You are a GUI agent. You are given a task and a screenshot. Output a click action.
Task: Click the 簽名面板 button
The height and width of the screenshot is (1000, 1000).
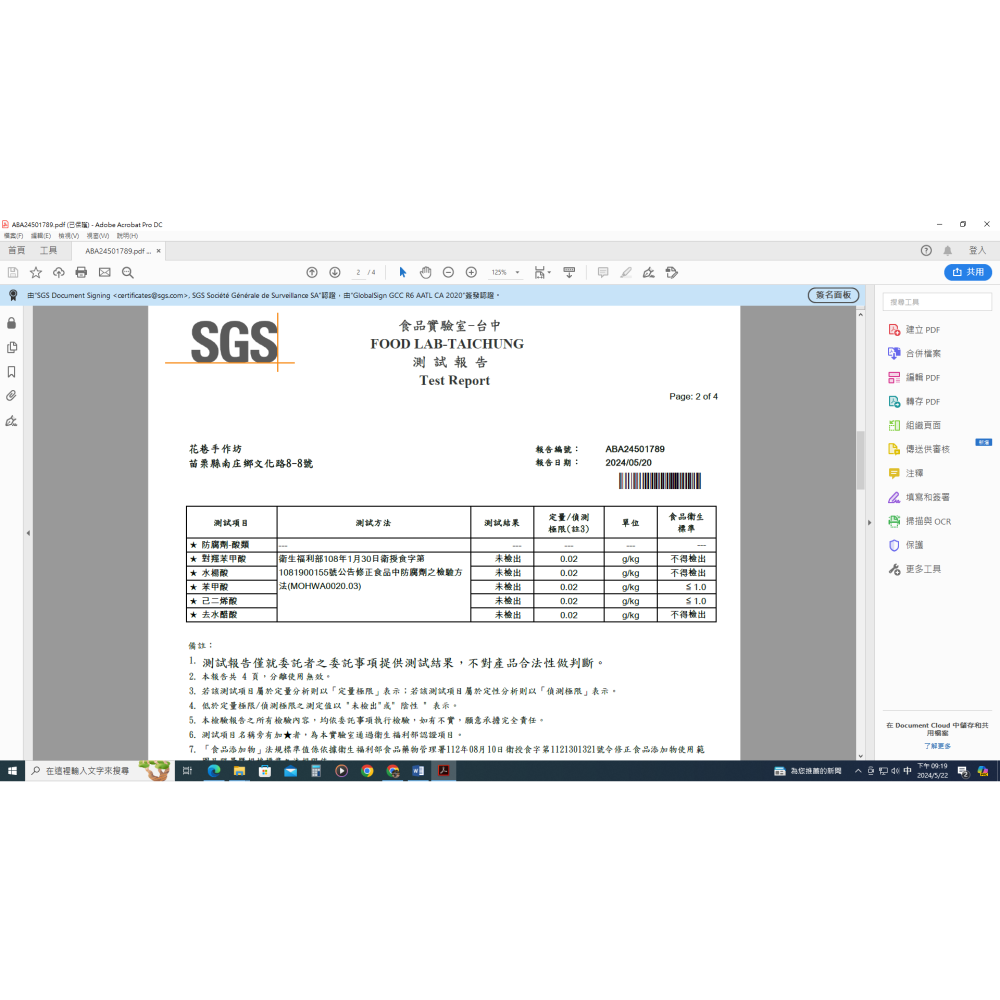[833, 295]
